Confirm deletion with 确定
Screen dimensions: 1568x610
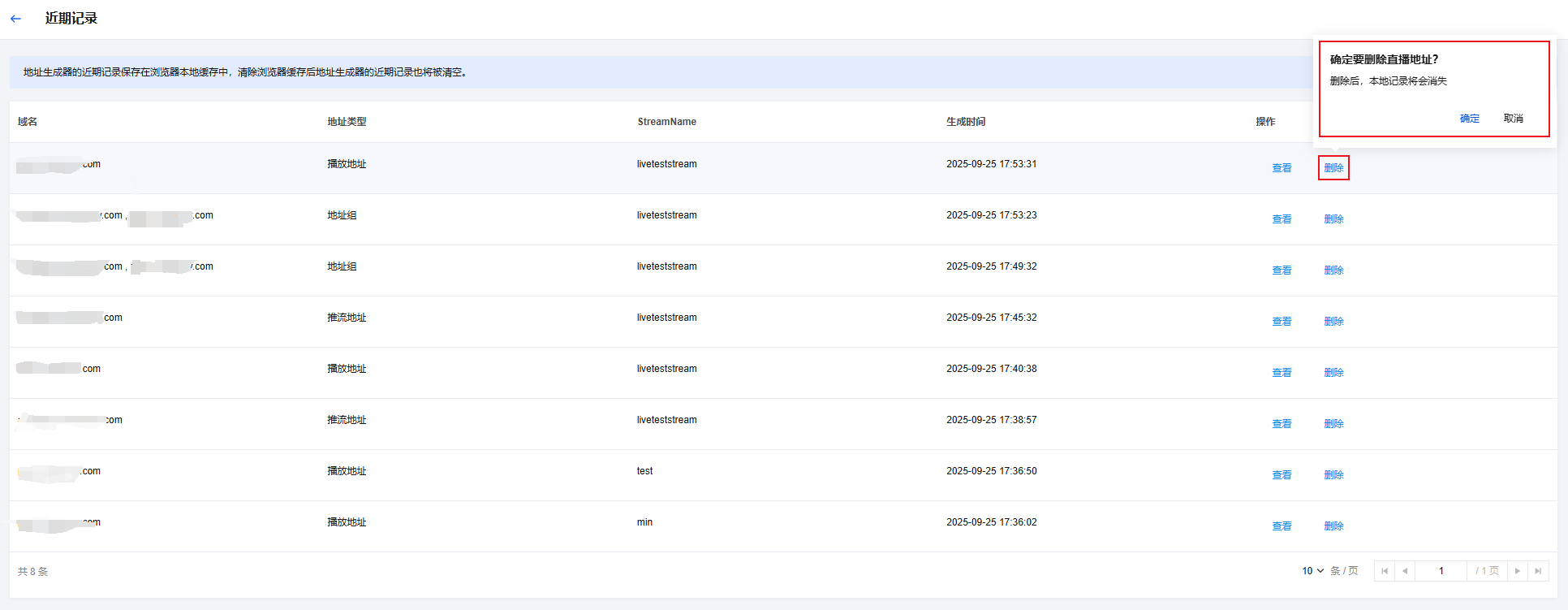tap(1469, 119)
